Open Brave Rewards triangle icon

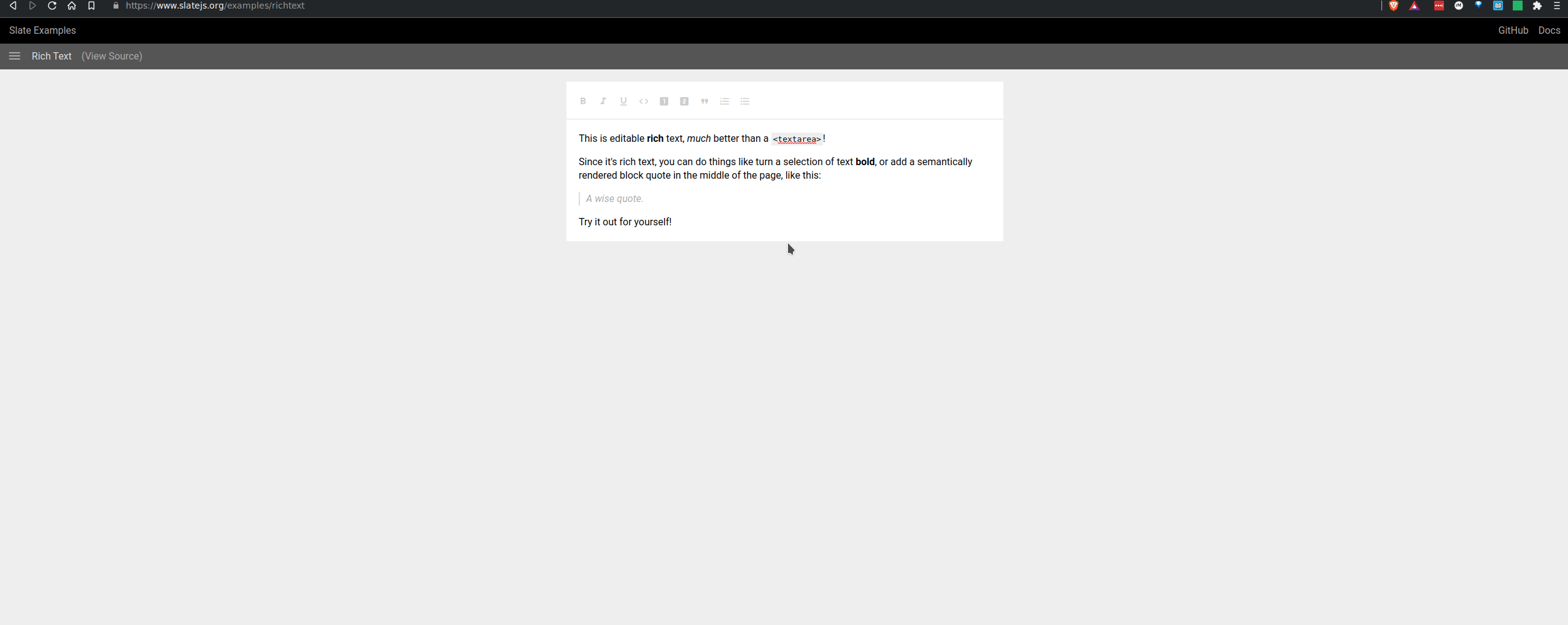pos(1415,6)
